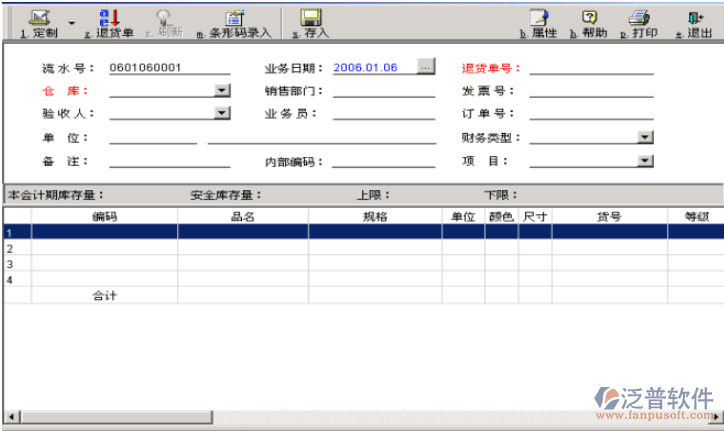This screenshot has width=724, height=431.
Task: Click the 货号 column header
Action: pos(609,216)
